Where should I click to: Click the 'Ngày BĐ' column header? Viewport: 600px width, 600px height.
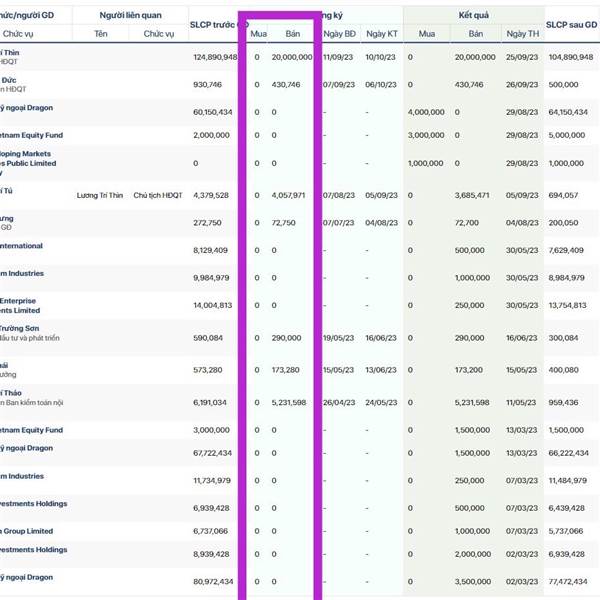click(340, 33)
